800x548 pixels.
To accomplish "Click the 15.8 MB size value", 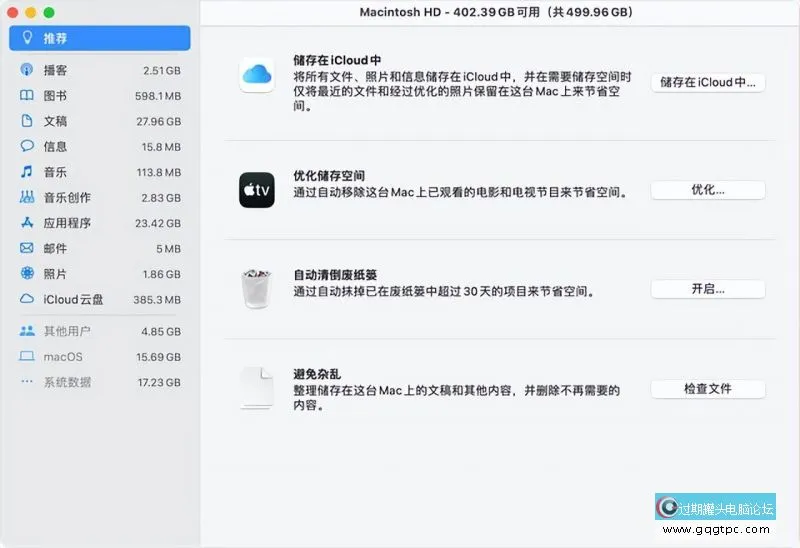I will (161, 147).
